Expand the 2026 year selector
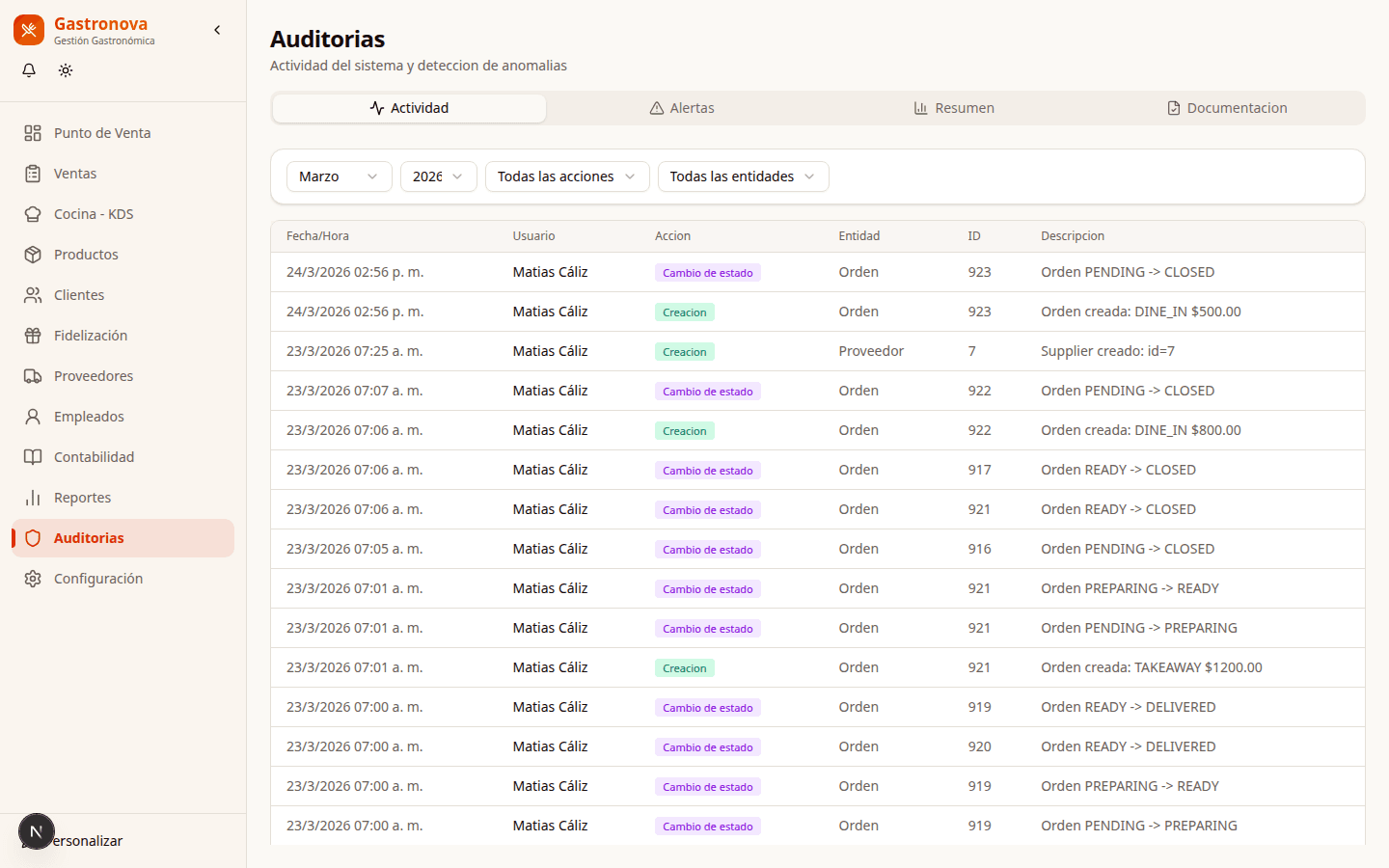The width and height of the screenshot is (1389, 868). pyautogui.click(x=438, y=176)
